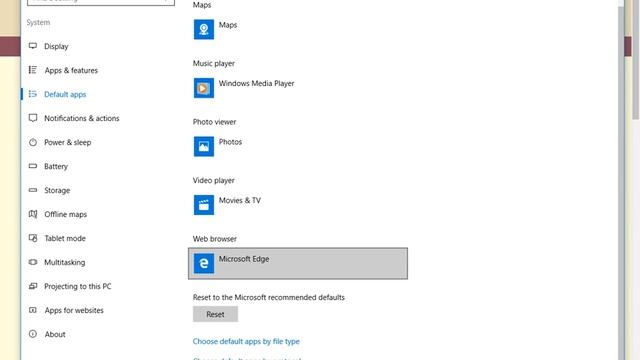This screenshot has width=640, height=360.
Task: Change default Maps app
Action: coord(298,29)
